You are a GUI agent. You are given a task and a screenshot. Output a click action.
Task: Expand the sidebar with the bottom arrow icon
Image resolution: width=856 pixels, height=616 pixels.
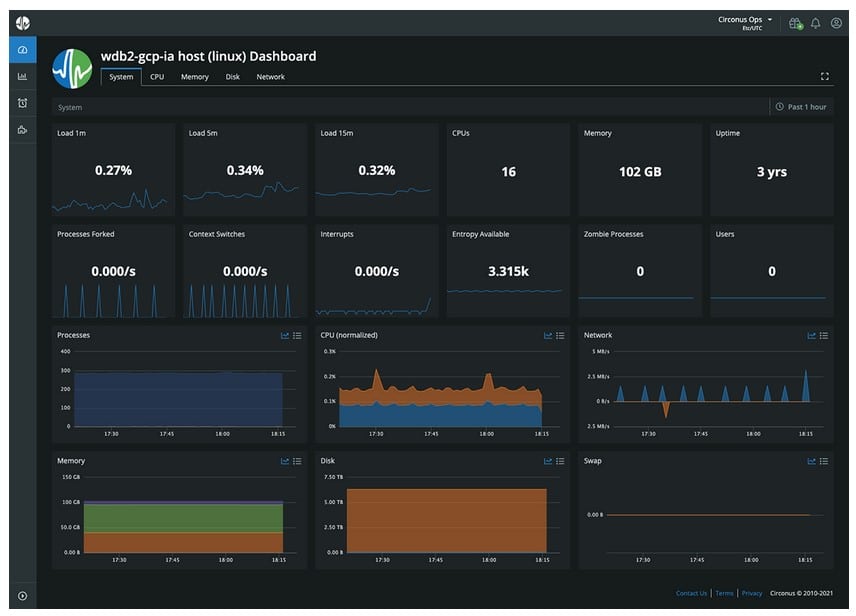22,596
